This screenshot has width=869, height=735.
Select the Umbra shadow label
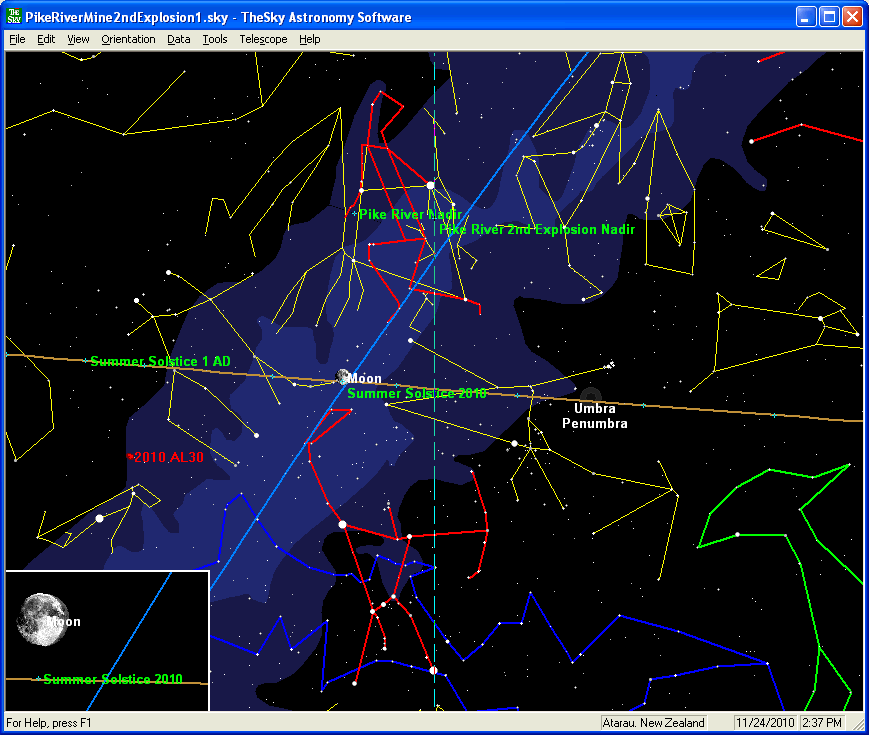point(594,408)
